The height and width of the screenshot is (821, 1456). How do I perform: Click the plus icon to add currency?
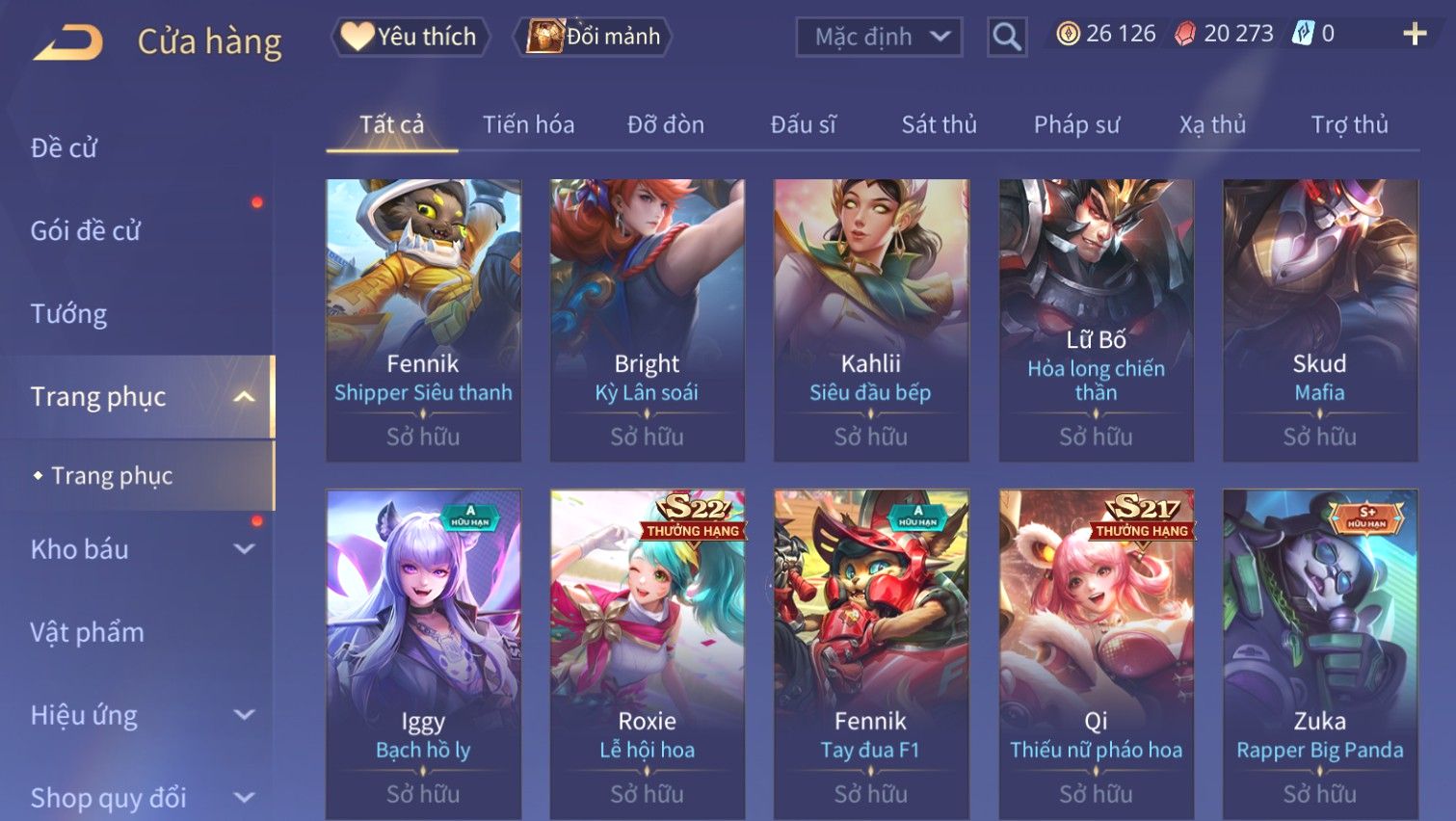[x=1415, y=35]
